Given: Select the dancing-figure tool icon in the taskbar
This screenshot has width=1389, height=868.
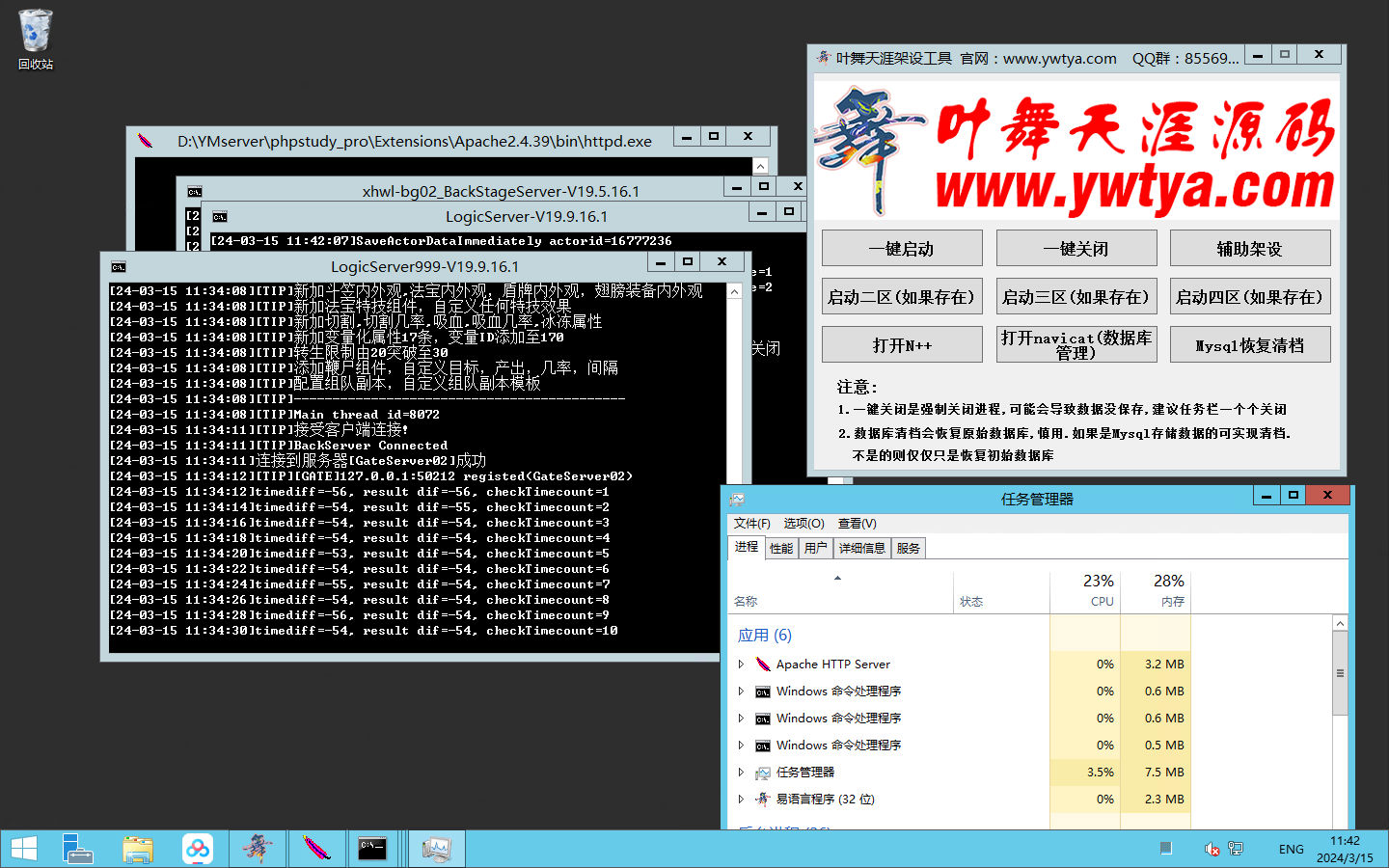Looking at the screenshot, I should (258, 849).
